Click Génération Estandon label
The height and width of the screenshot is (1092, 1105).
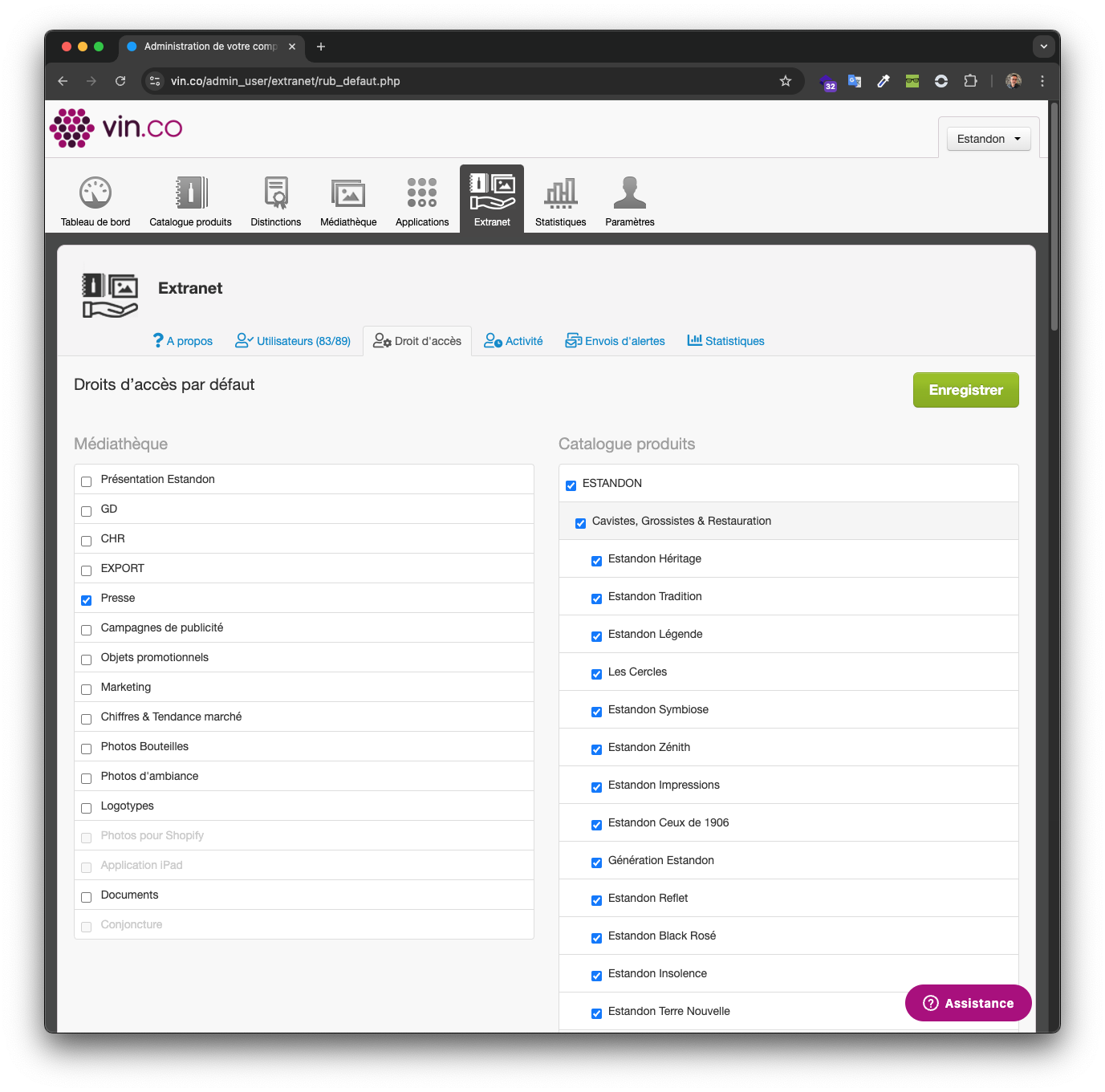(661, 860)
